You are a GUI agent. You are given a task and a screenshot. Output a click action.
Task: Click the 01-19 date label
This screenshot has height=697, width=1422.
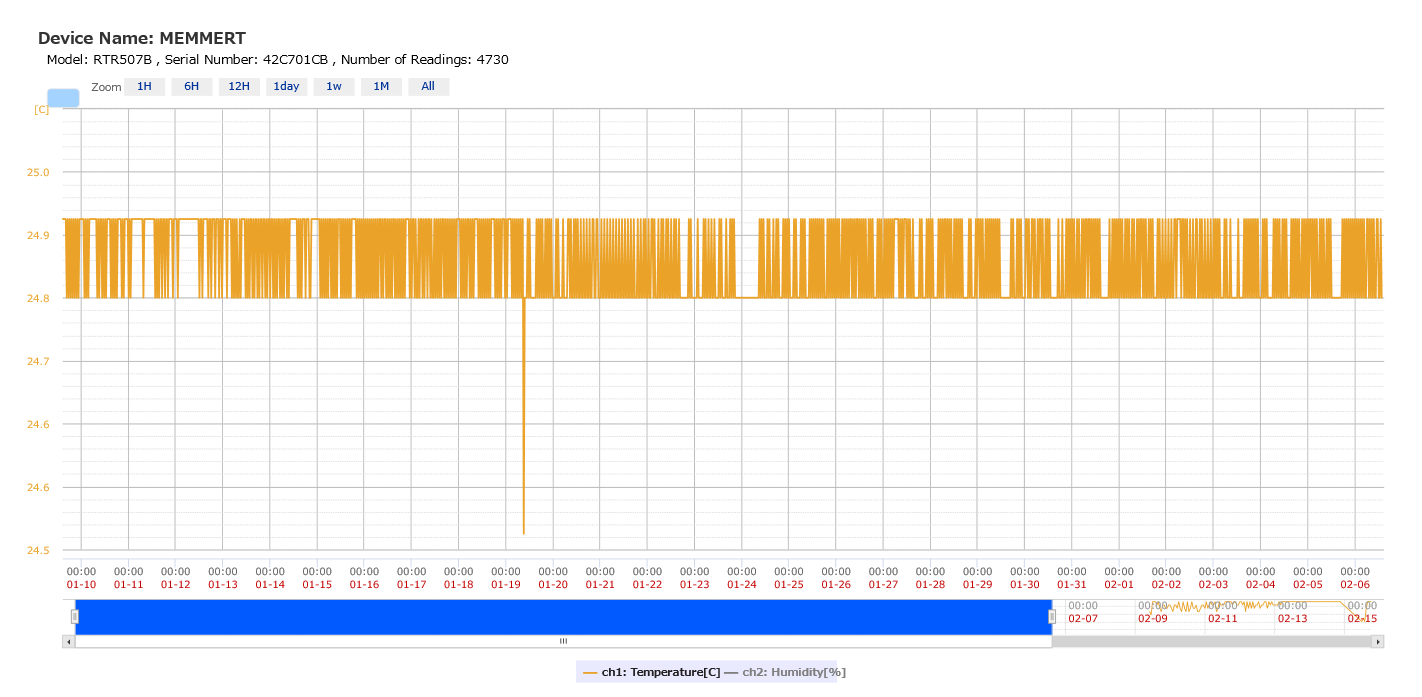[x=506, y=584]
